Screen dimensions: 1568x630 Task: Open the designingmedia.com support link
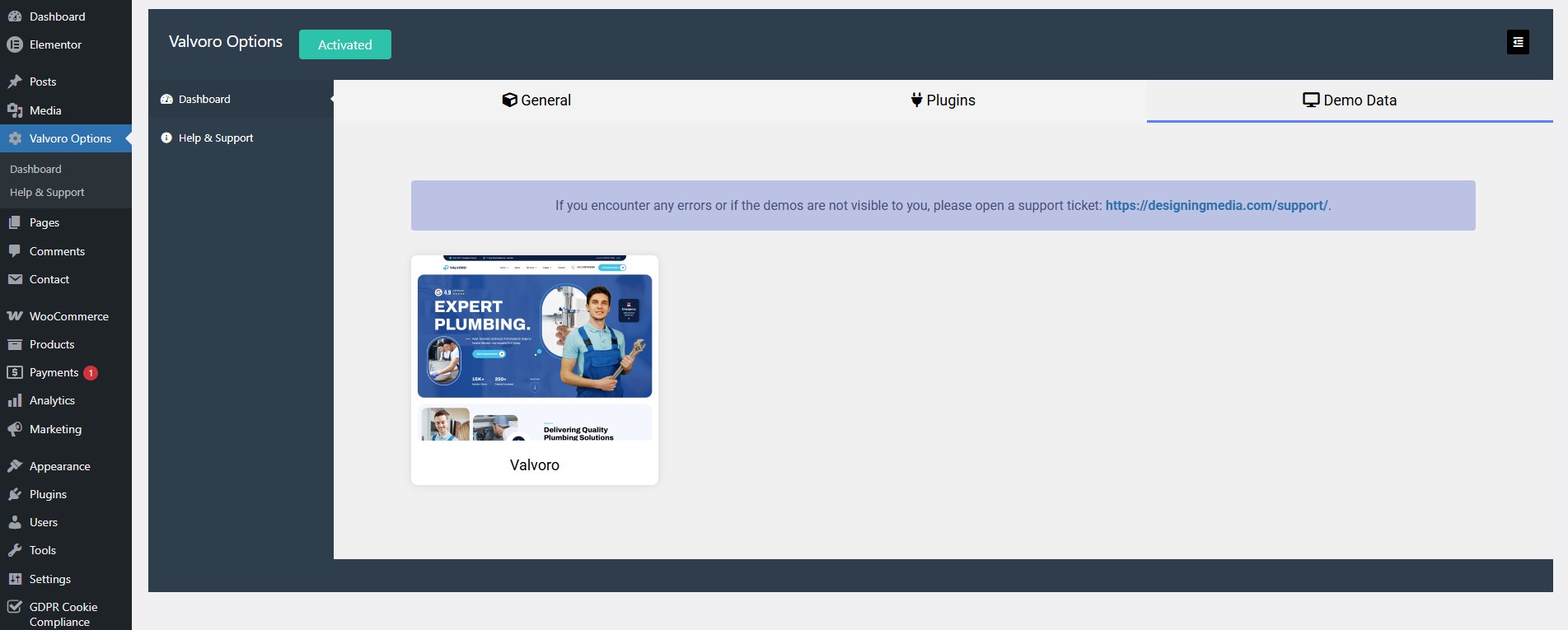pos(1216,206)
